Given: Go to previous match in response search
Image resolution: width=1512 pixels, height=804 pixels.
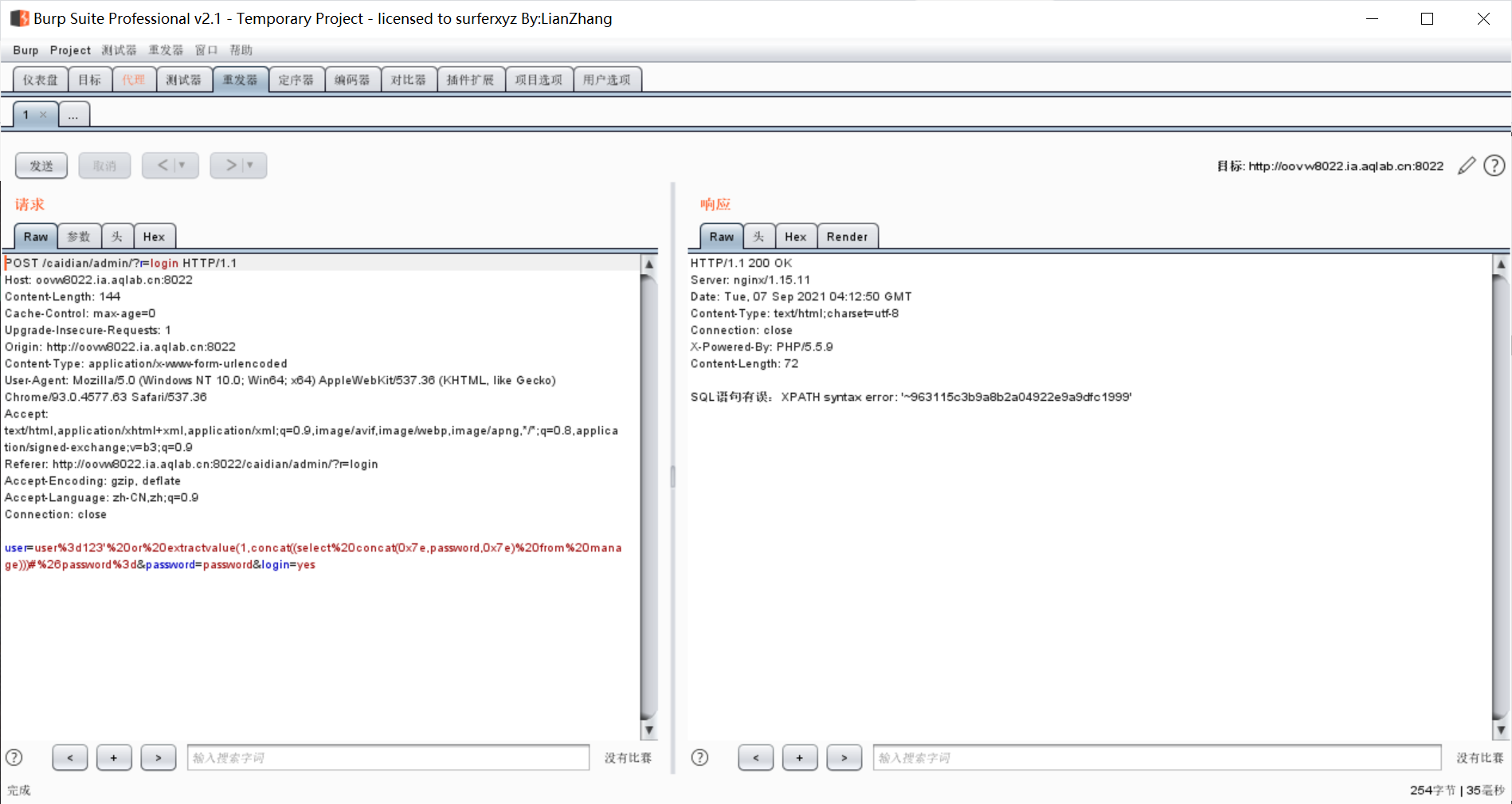Looking at the screenshot, I should (x=756, y=758).
